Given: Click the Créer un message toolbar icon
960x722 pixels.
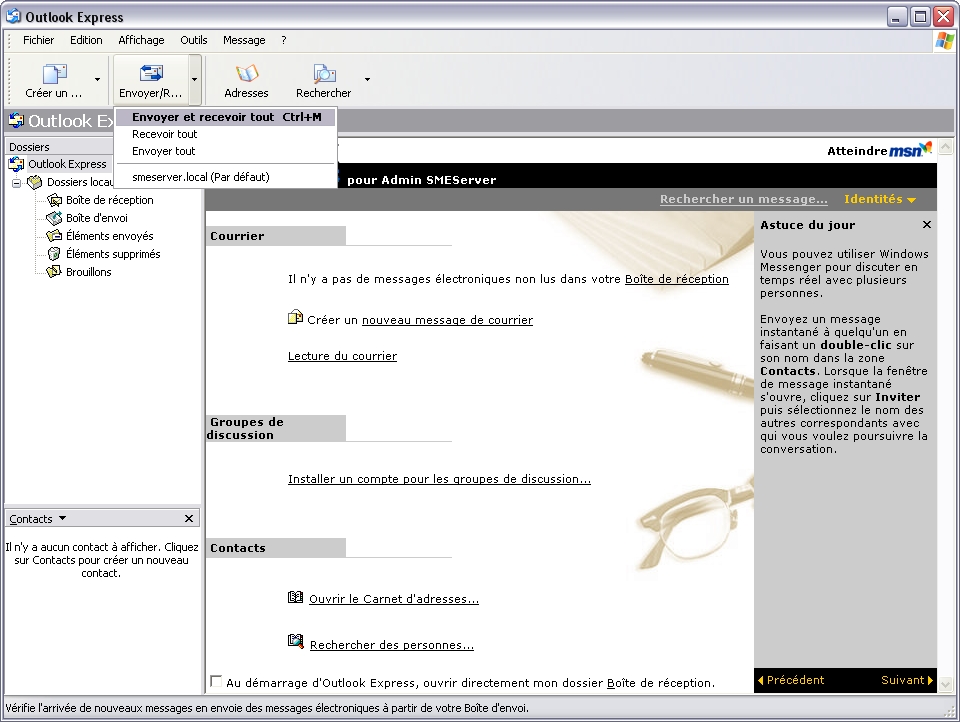Looking at the screenshot, I should pyautogui.click(x=54, y=74).
